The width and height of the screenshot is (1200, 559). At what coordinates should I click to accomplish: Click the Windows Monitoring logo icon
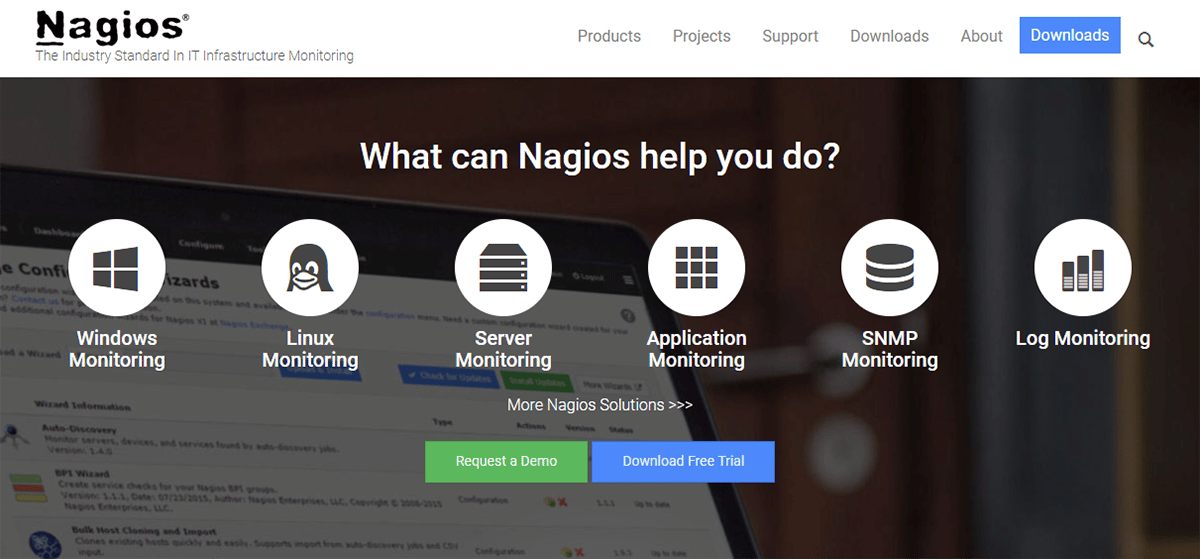click(116, 268)
